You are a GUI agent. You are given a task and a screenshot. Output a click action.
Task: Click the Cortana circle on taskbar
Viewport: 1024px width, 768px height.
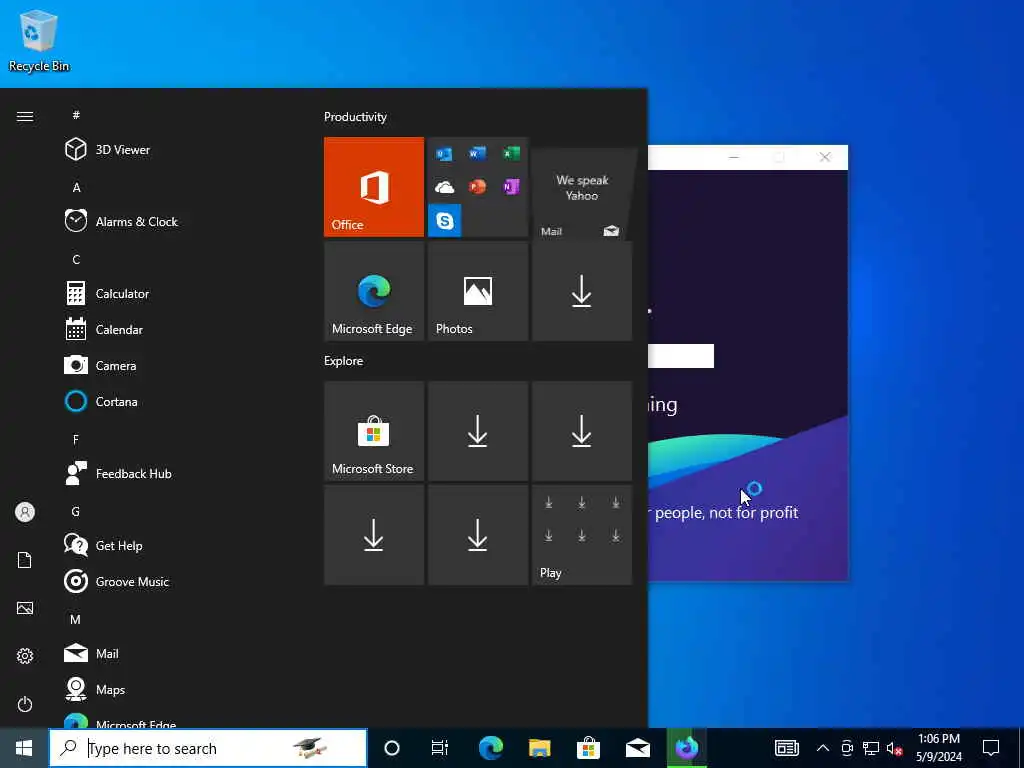click(x=392, y=748)
